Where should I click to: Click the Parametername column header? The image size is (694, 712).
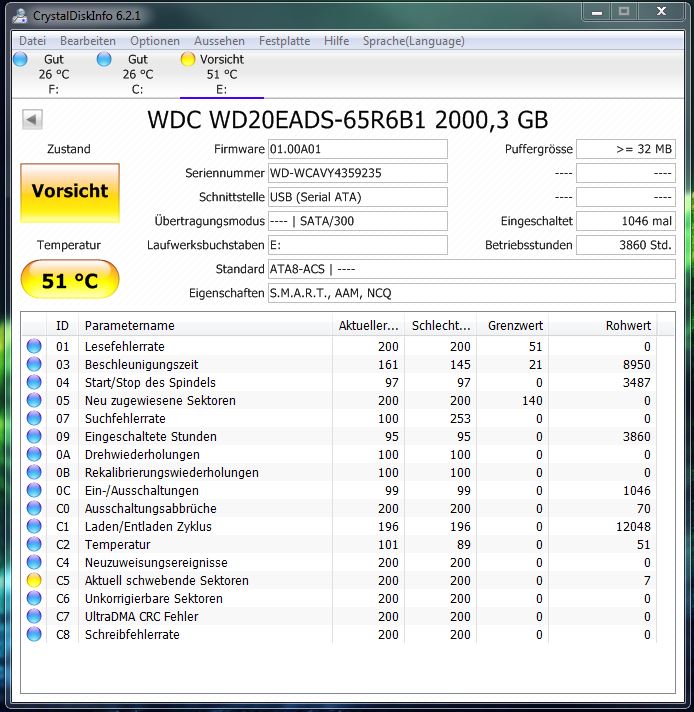(x=205, y=326)
